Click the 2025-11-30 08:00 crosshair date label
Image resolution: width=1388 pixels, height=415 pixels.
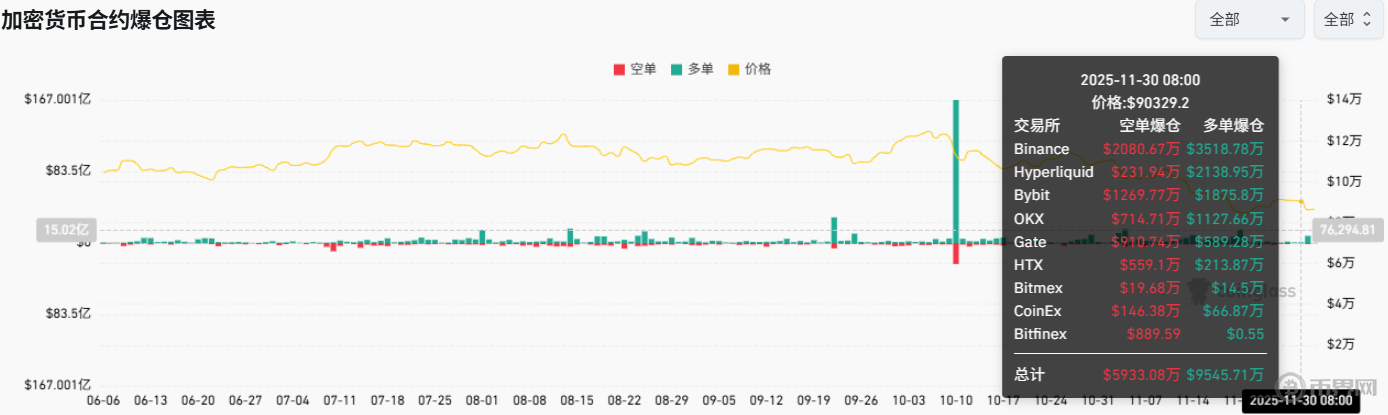(1300, 403)
